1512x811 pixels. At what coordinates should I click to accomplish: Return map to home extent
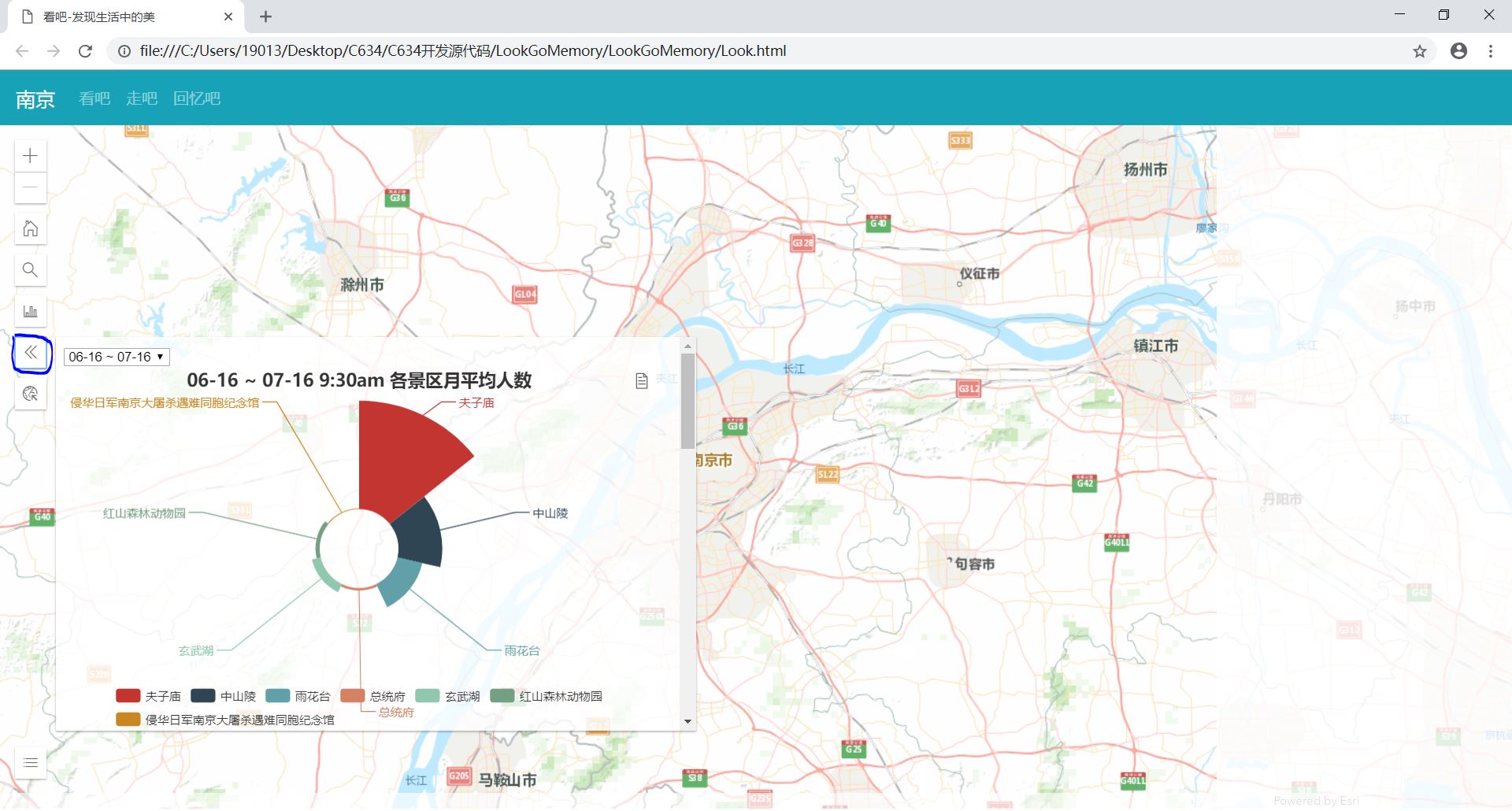point(31,229)
